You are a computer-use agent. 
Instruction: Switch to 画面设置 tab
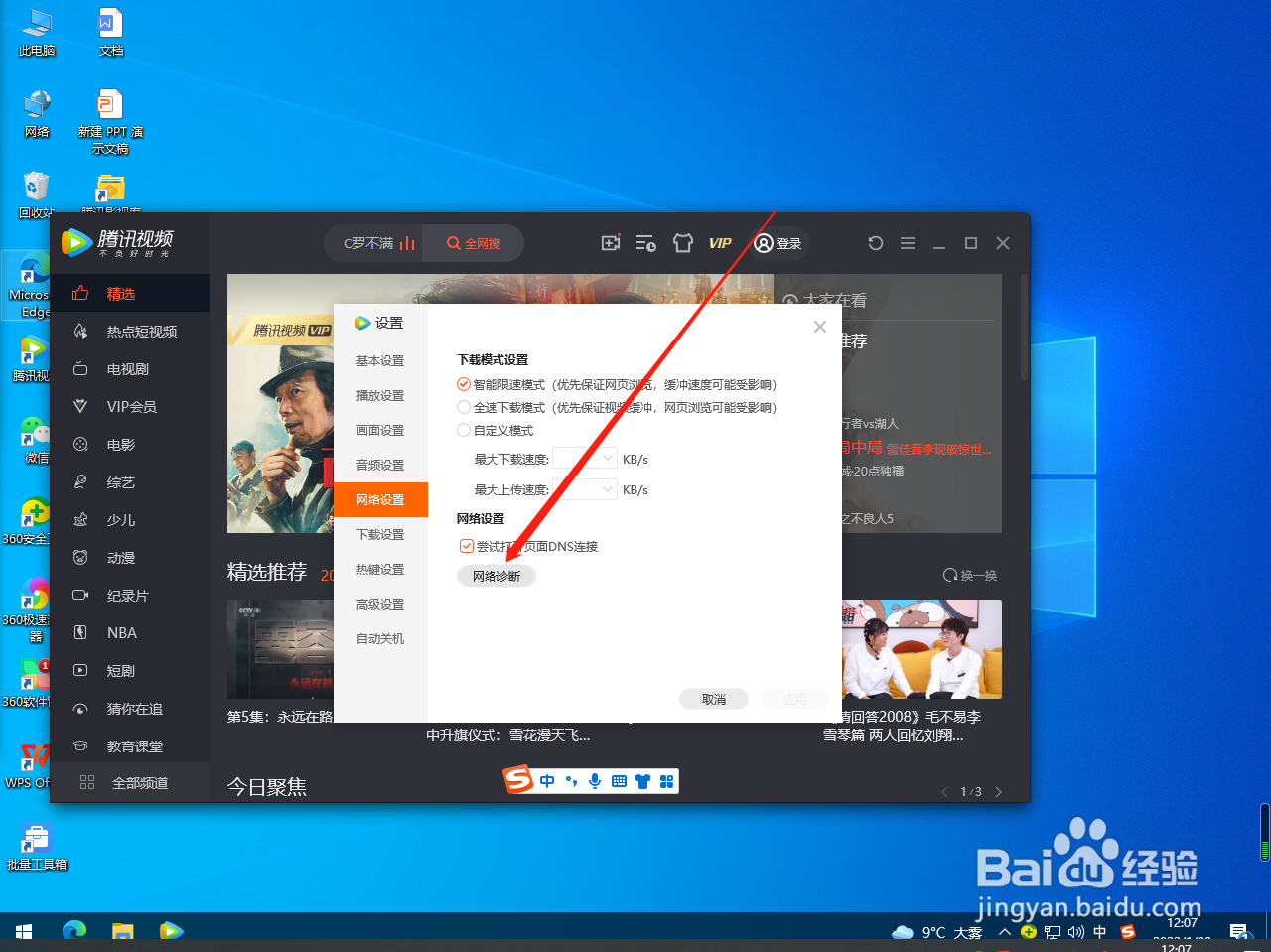click(x=380, y=431)
